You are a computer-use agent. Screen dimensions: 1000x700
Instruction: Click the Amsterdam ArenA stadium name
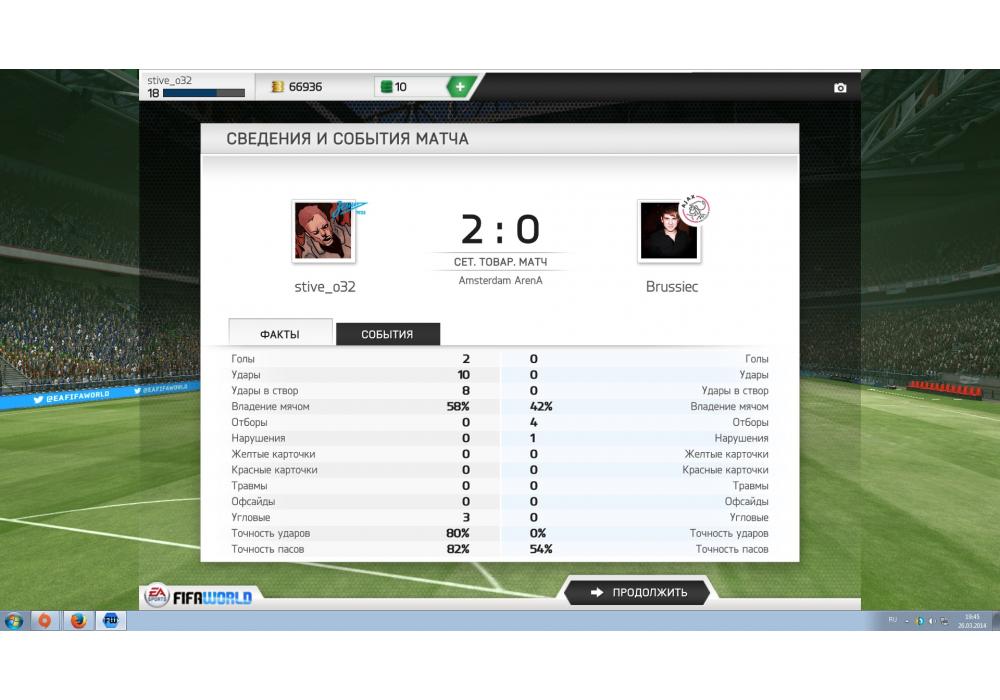pyautogui.click(x=501, y=281)
